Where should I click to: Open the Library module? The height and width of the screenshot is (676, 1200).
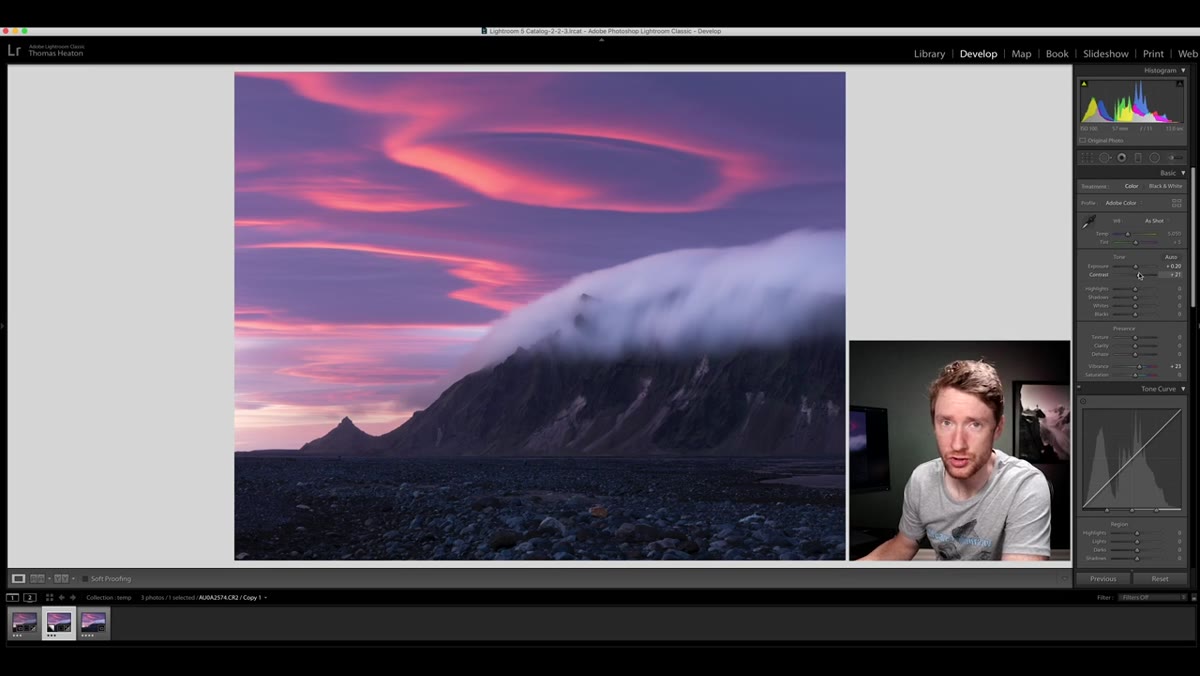(929, 54)
